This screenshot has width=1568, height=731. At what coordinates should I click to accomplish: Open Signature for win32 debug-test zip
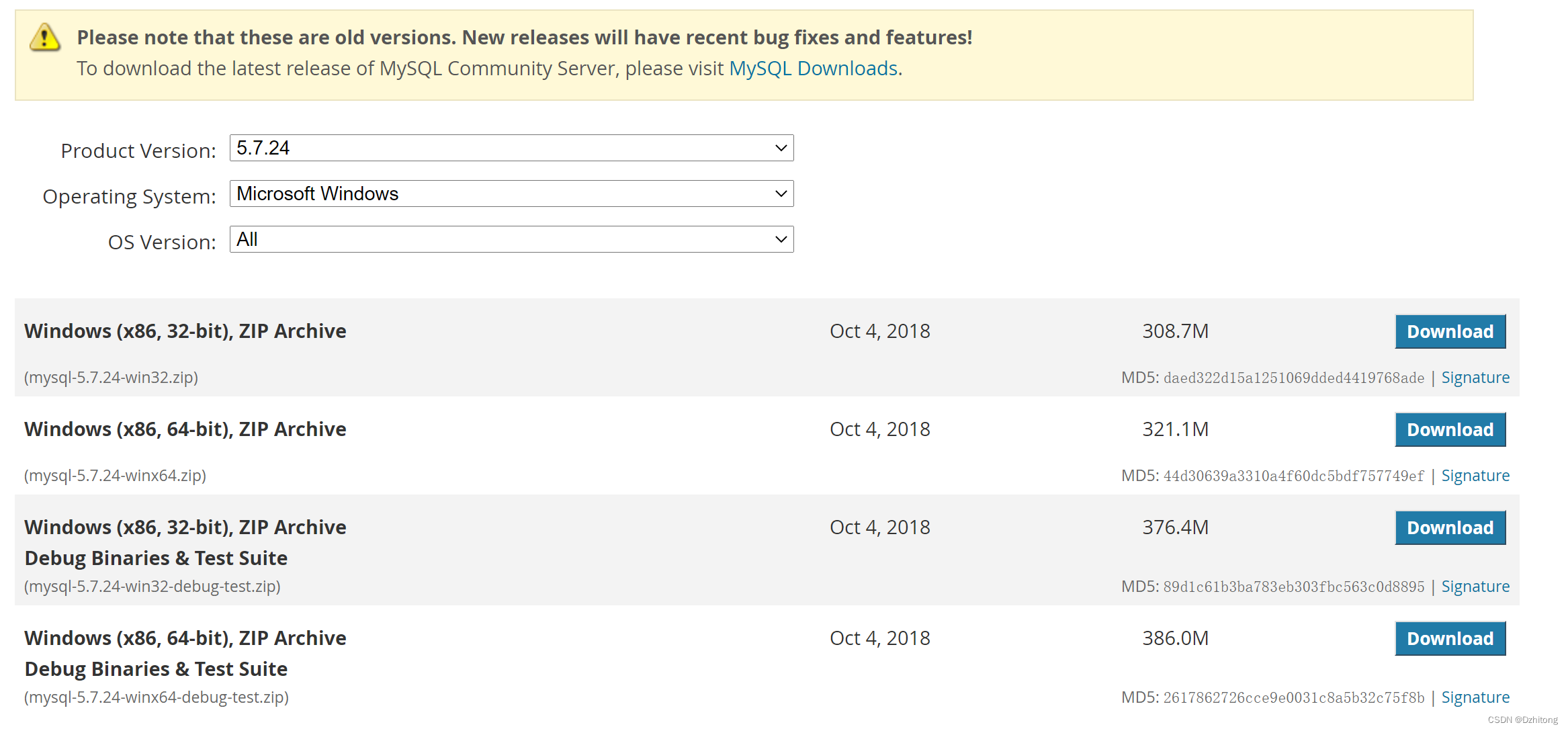[1475, 587]
